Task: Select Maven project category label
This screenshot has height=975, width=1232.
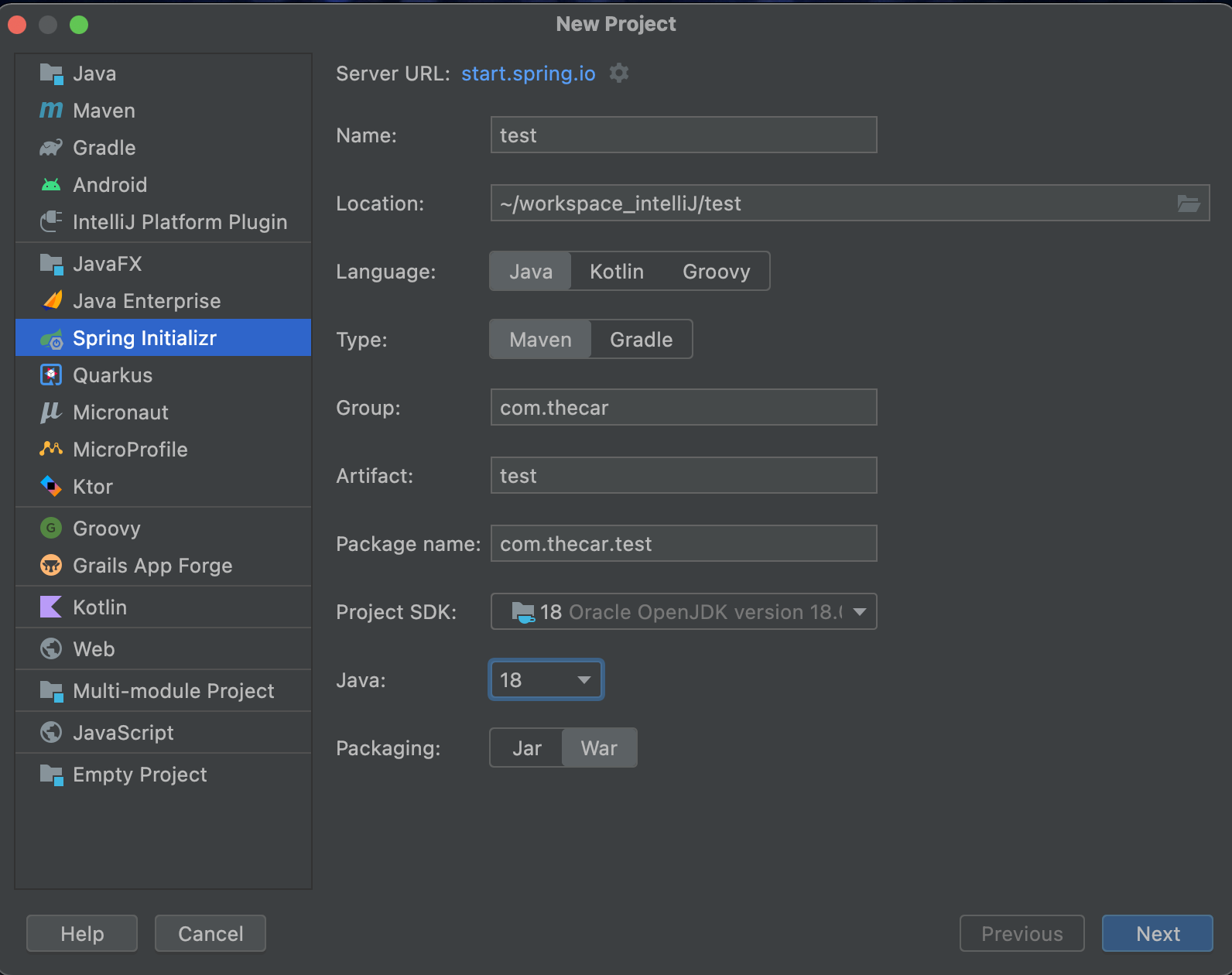Action: [104, 111]
